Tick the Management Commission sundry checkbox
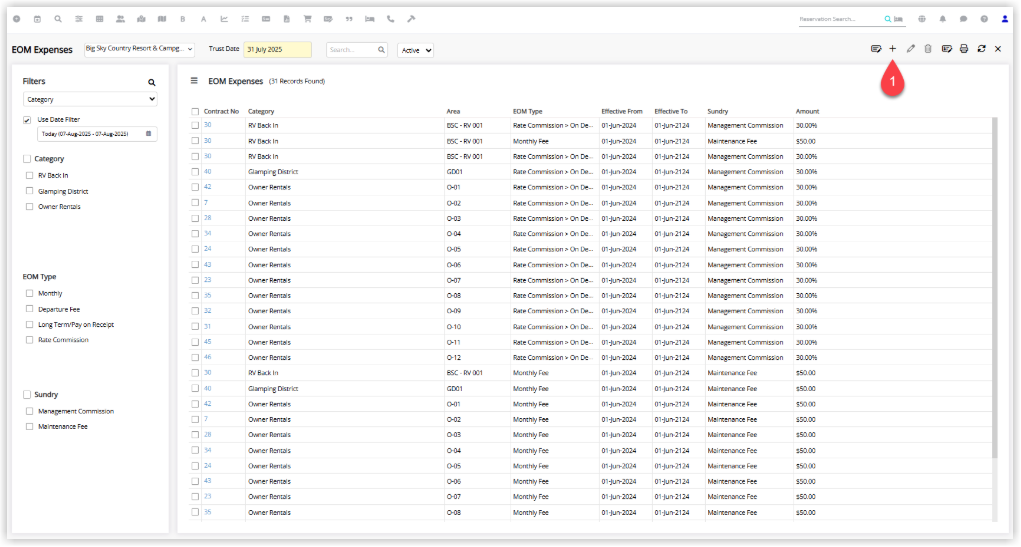The image size is (1021, 547). tap(29, 411)
